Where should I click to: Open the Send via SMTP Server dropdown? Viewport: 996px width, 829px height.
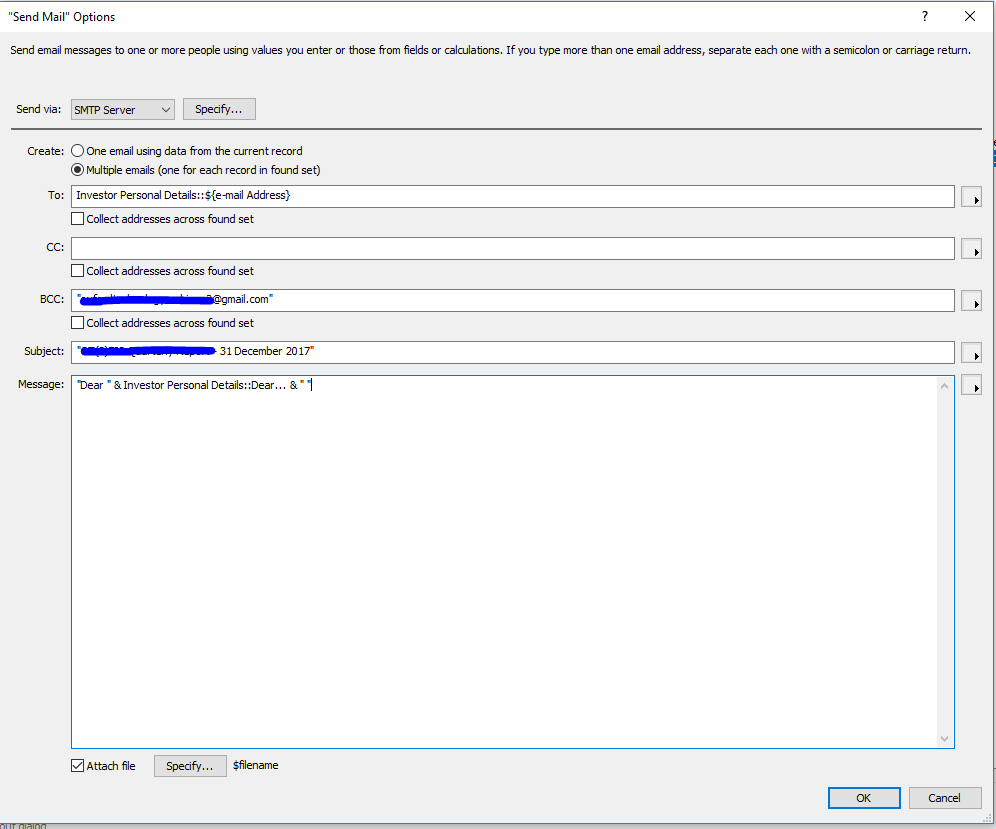[x=123, y=110]
